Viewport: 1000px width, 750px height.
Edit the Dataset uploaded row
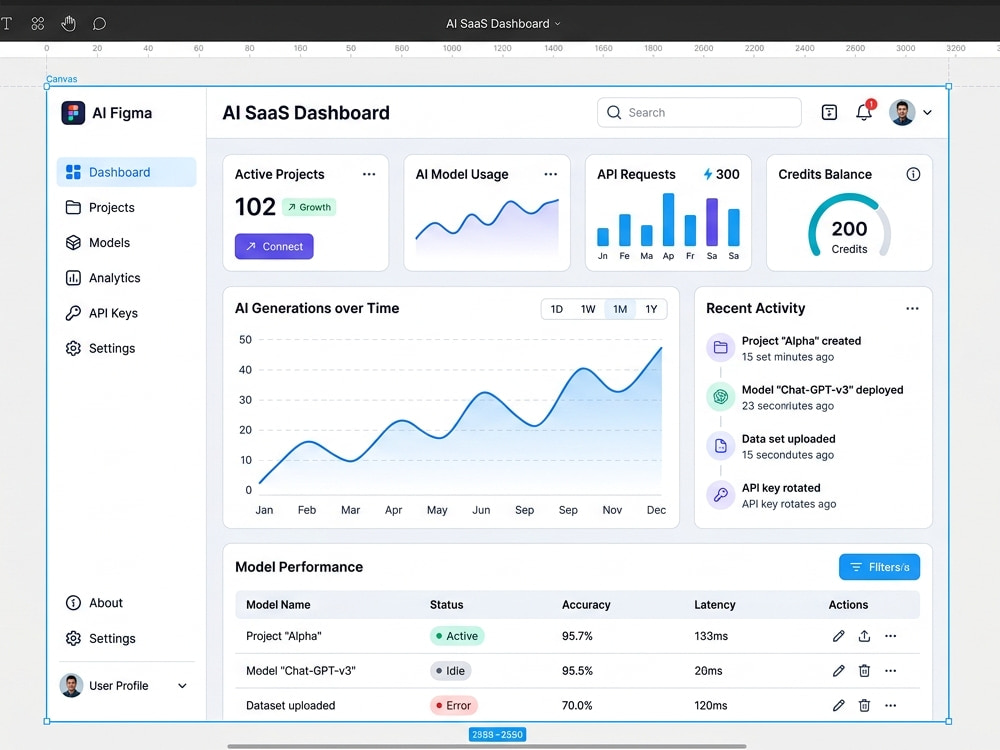point(839,705)
